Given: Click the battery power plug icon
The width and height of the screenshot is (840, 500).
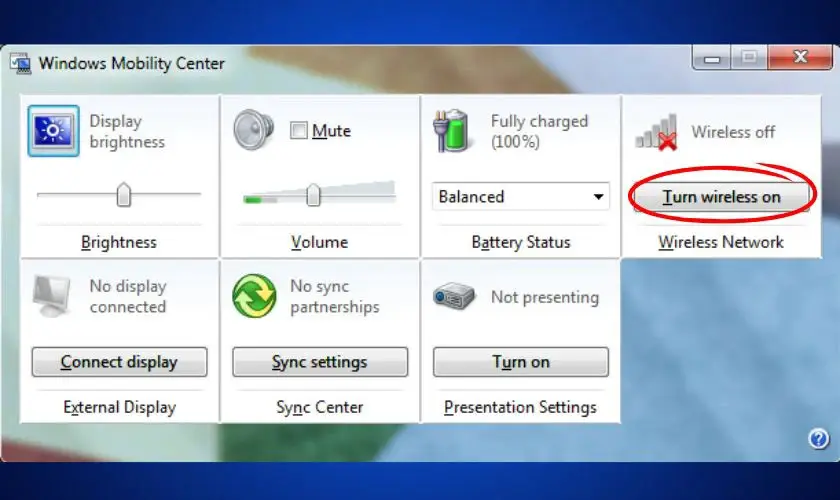Looking at the screenshot, I should click(x=451, y=131).
